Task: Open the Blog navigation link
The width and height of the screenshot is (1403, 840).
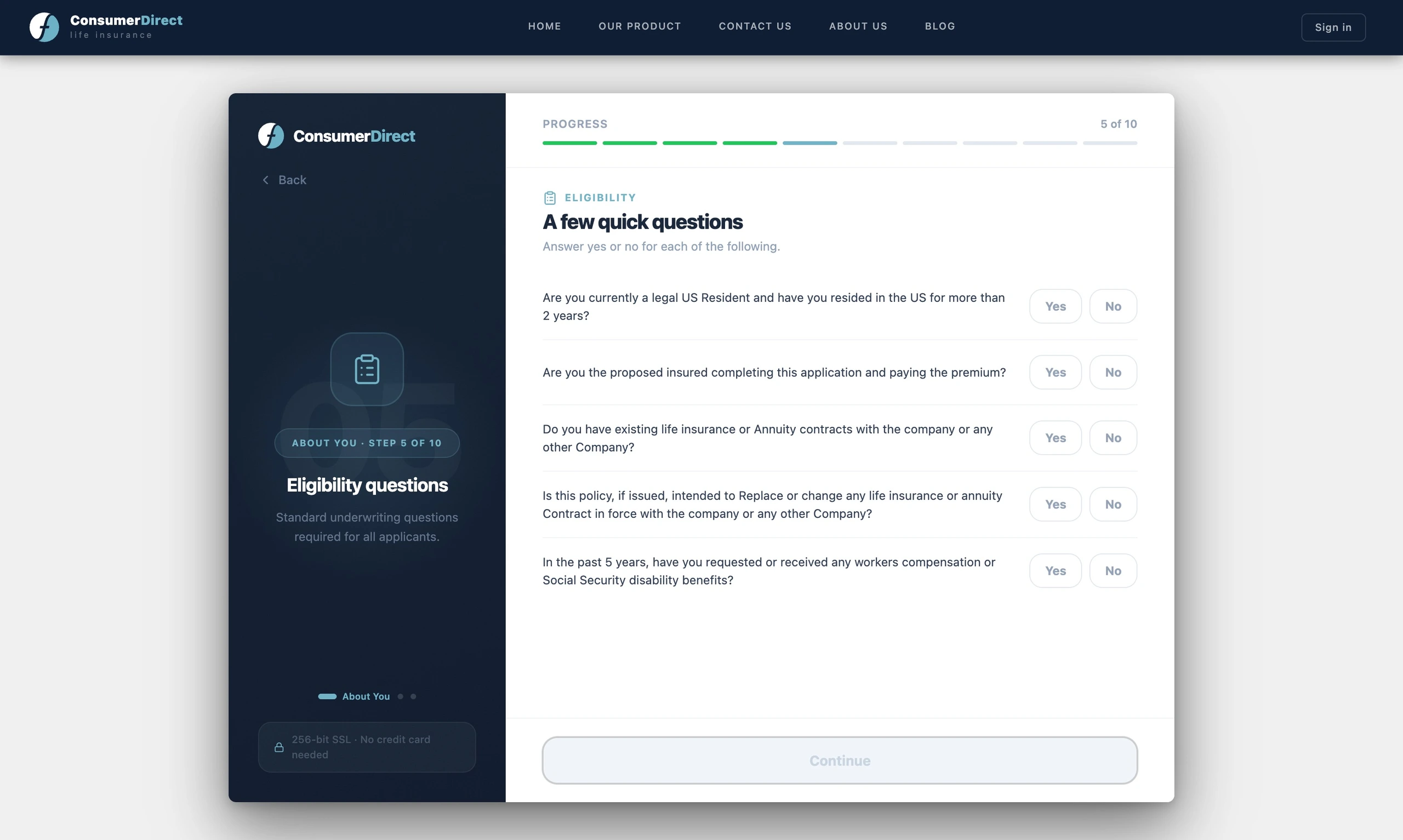Action: coord(939,26)
